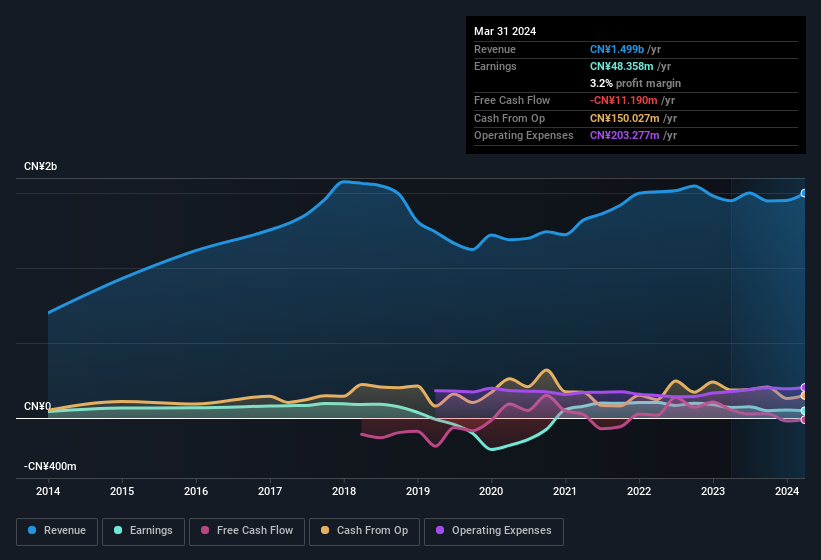This screenshot has height=560, width=821.
Task: Select the 2016 x-axis label
Action: tap(196, 491)
